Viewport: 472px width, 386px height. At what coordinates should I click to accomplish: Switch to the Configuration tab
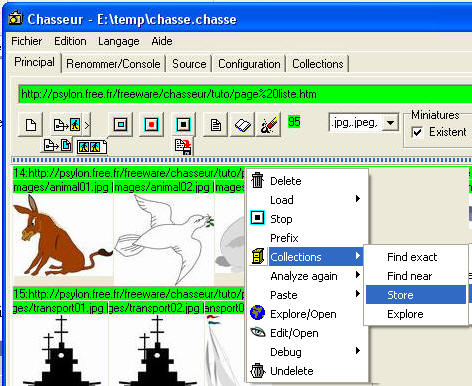(x=249, y=64)
